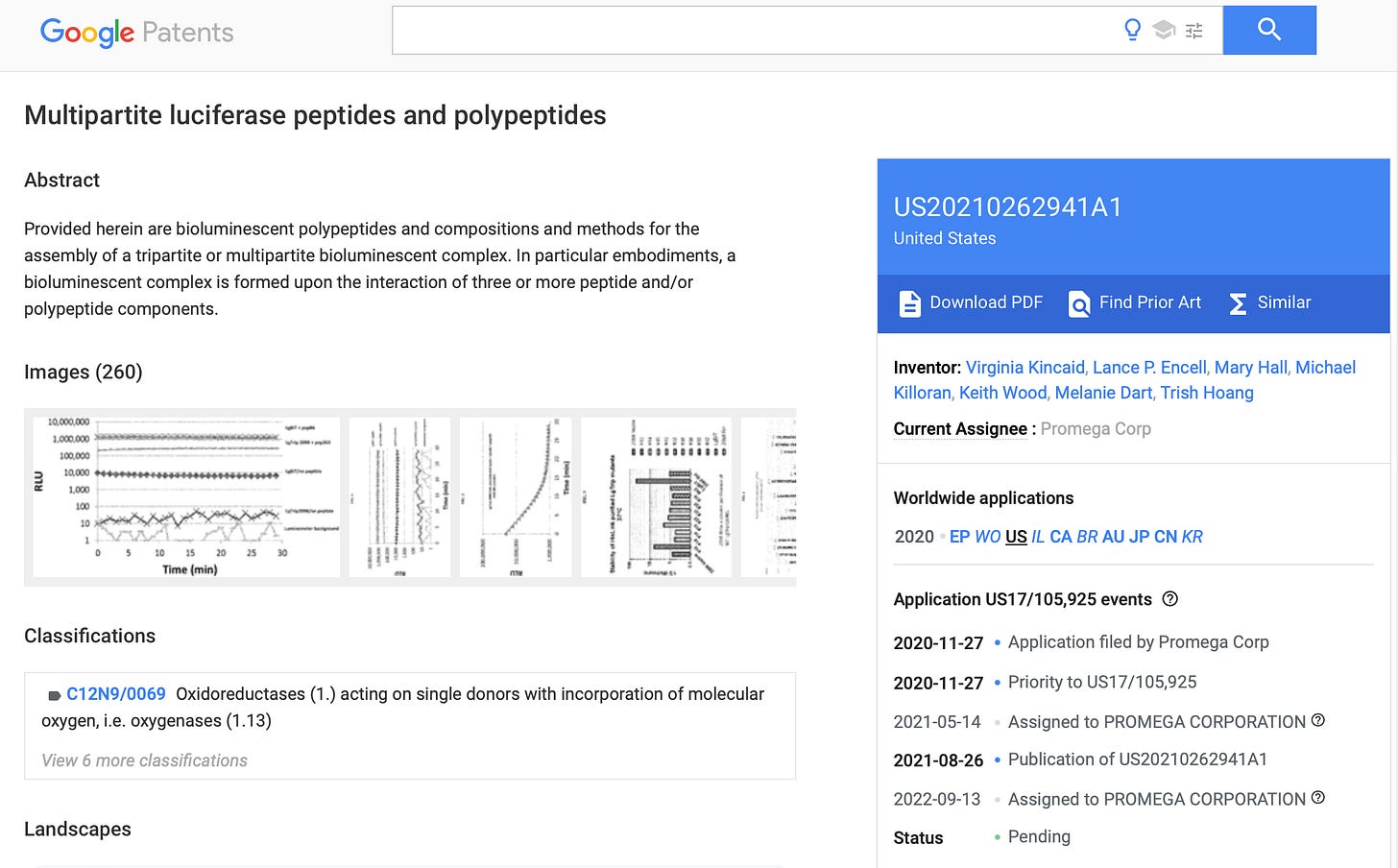1398x868 pixels.
Task: Click the lightbulb icon in search bar
Action: [x=1133, y=30]
